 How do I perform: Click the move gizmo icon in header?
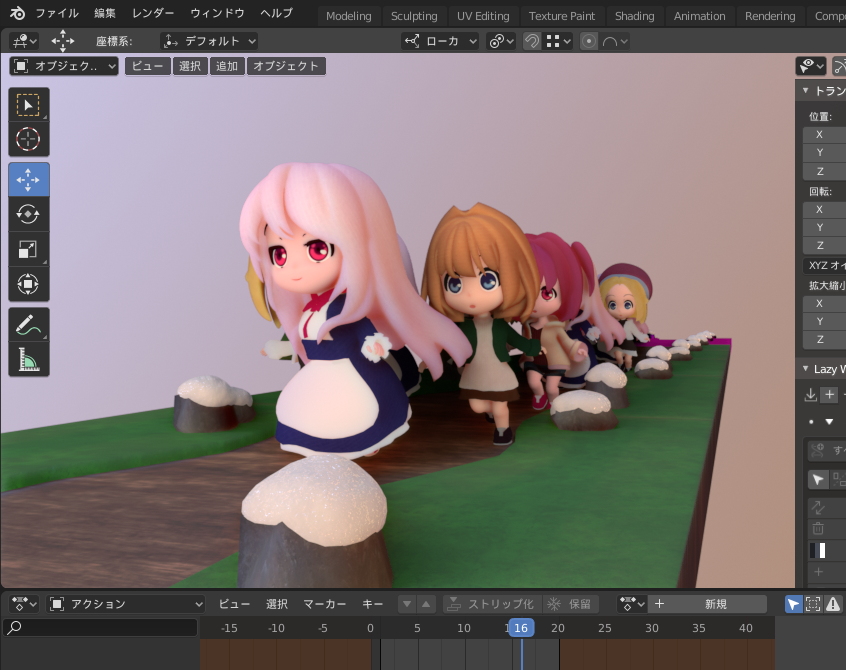click(x=63, y=41)
